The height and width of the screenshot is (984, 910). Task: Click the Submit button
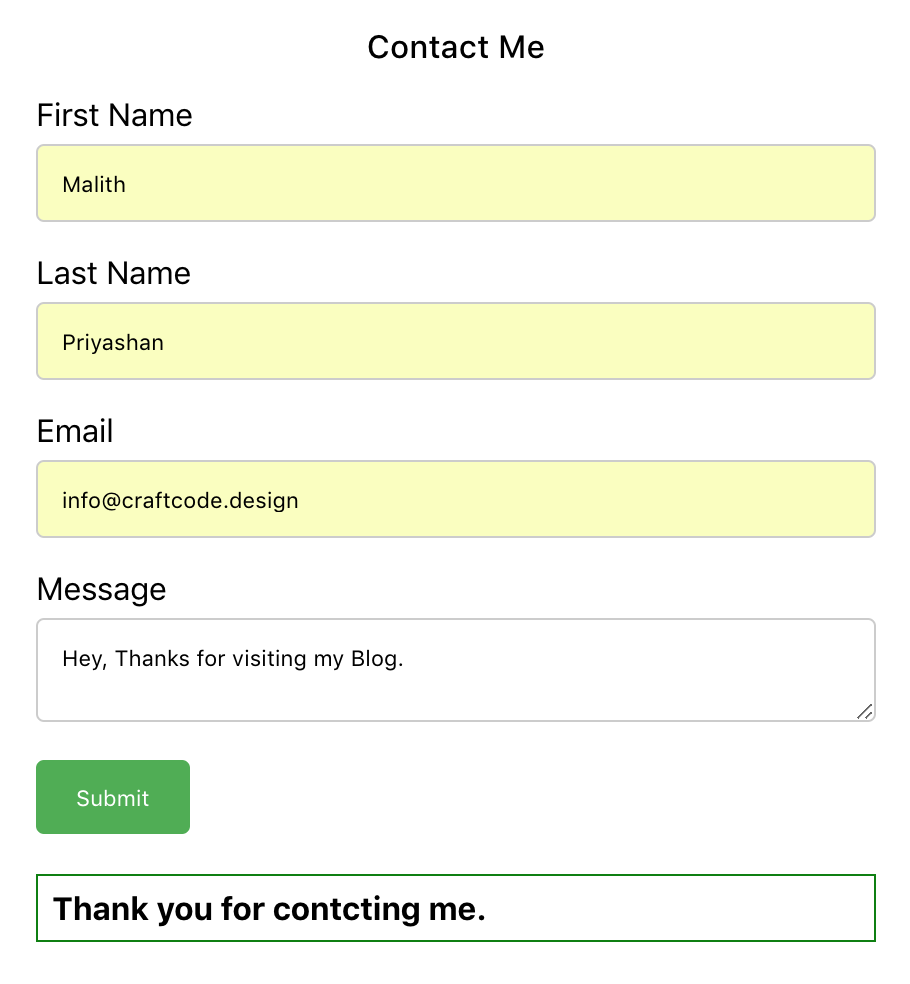(x=113, y=797)
